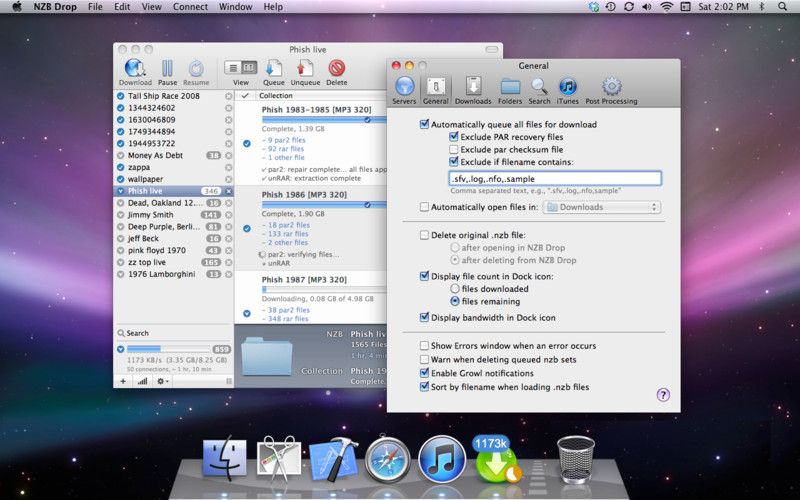Open the Help menu
The width and height of the screenshot is (800, 500).
coord(273,7)
